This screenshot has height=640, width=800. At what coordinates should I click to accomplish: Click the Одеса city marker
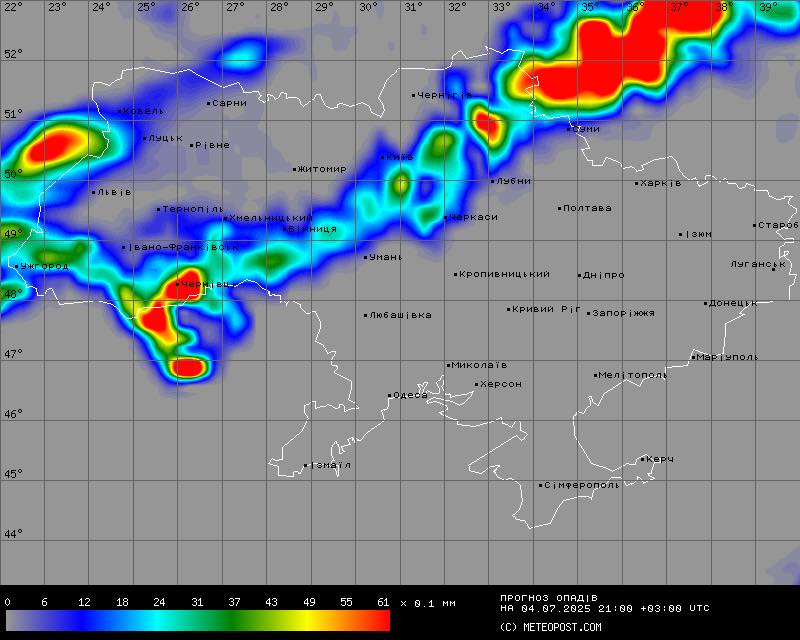(390, 396)
